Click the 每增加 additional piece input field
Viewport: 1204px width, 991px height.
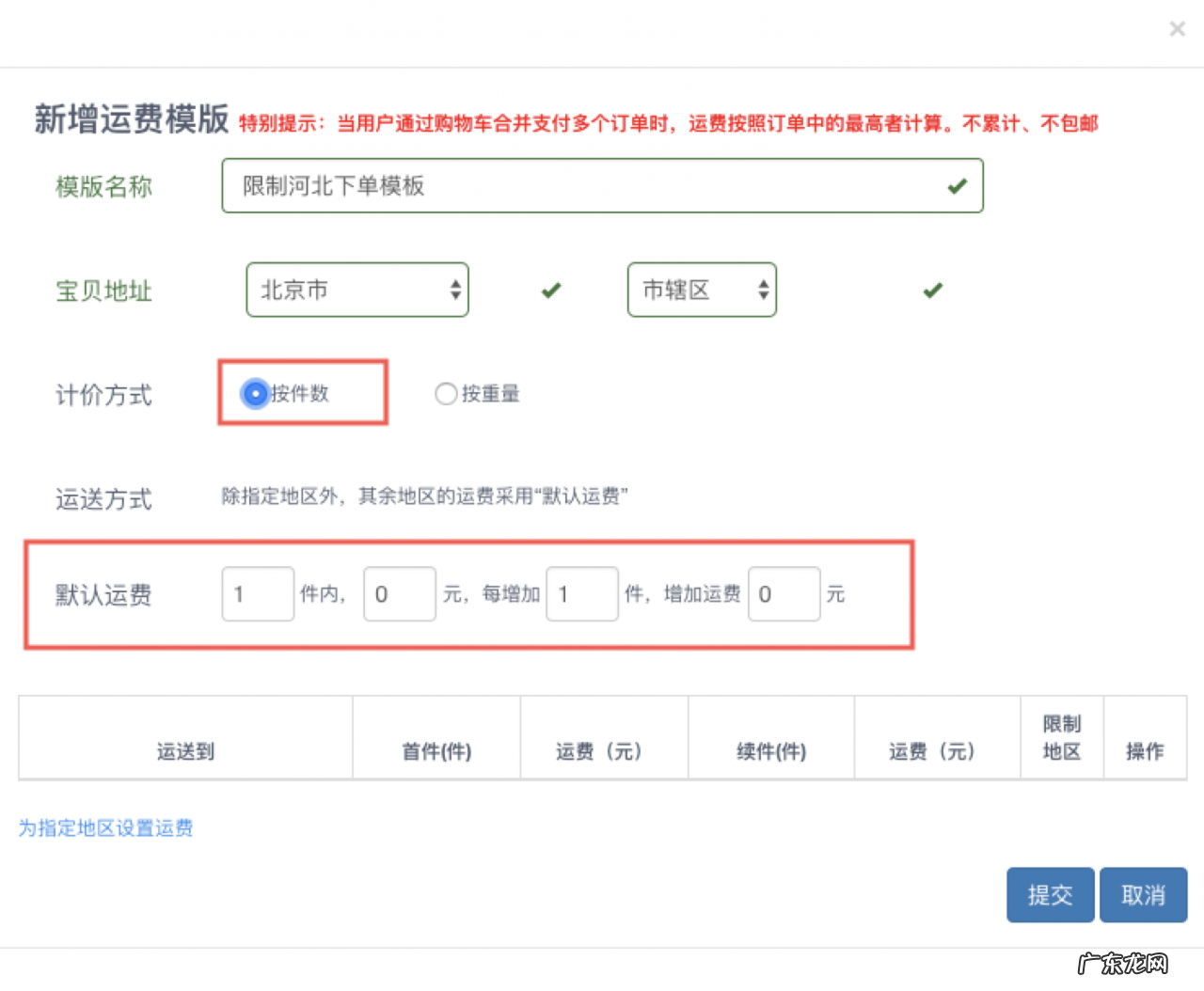pyautogui.click(x=582, y=593)
